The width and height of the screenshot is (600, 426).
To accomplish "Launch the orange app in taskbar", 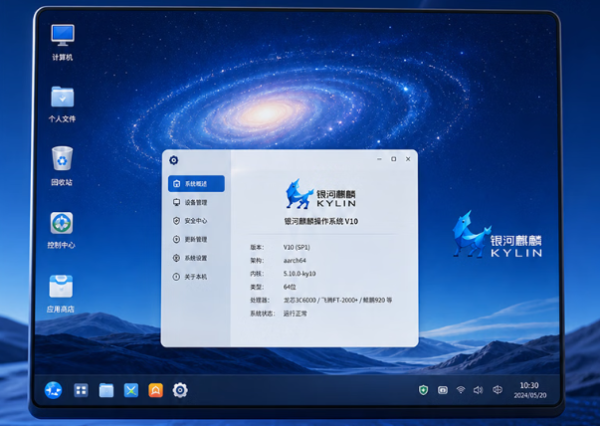I will coord(156,390).
